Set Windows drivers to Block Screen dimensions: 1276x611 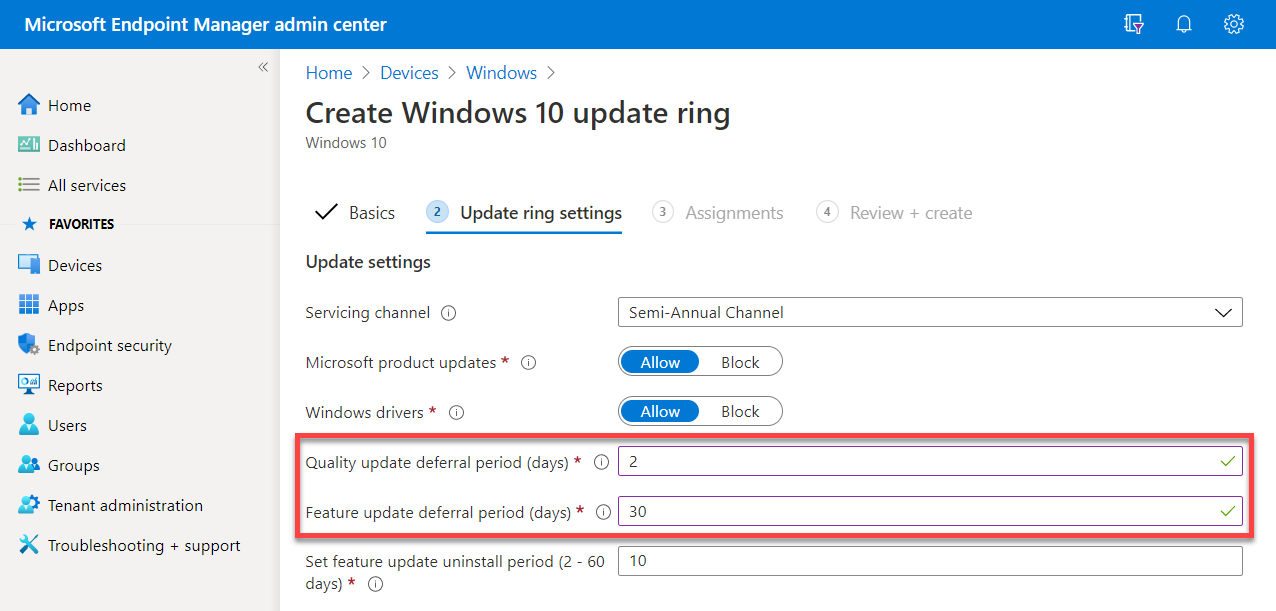[x=740, y=411]
